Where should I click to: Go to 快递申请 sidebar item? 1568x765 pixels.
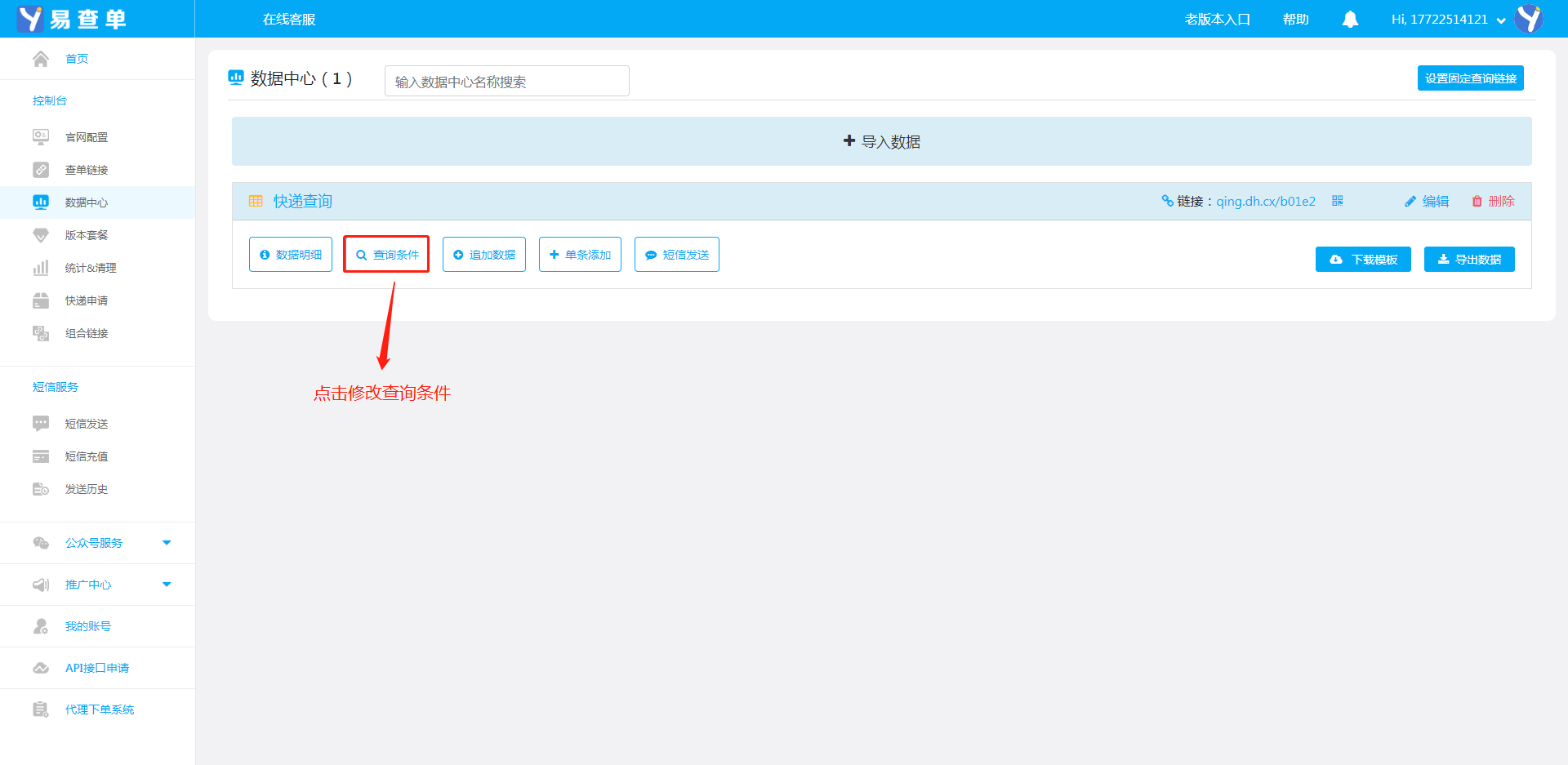87,300
